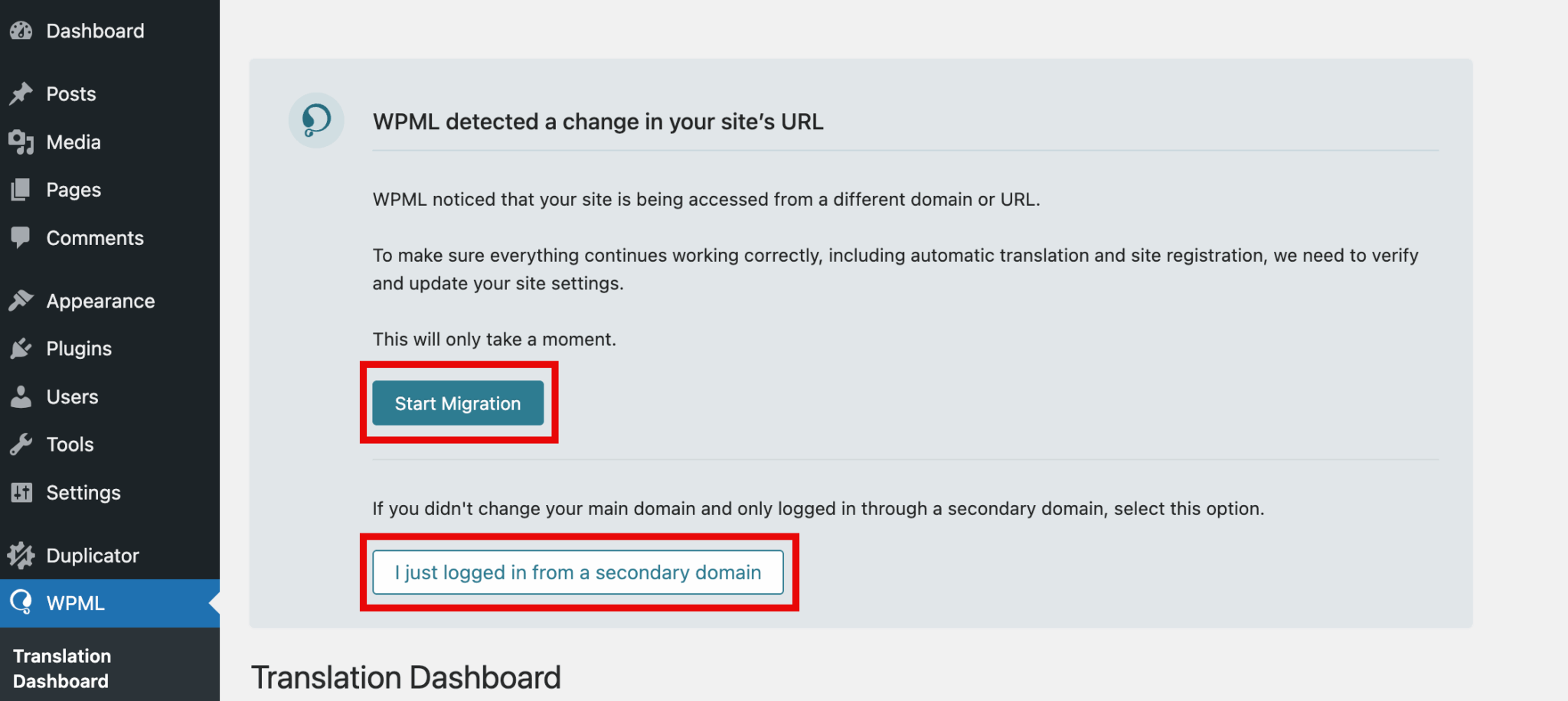This screenshot has width=1568, height=701.
Task: Open the Duplicator menu label
Action: point(93,556)
